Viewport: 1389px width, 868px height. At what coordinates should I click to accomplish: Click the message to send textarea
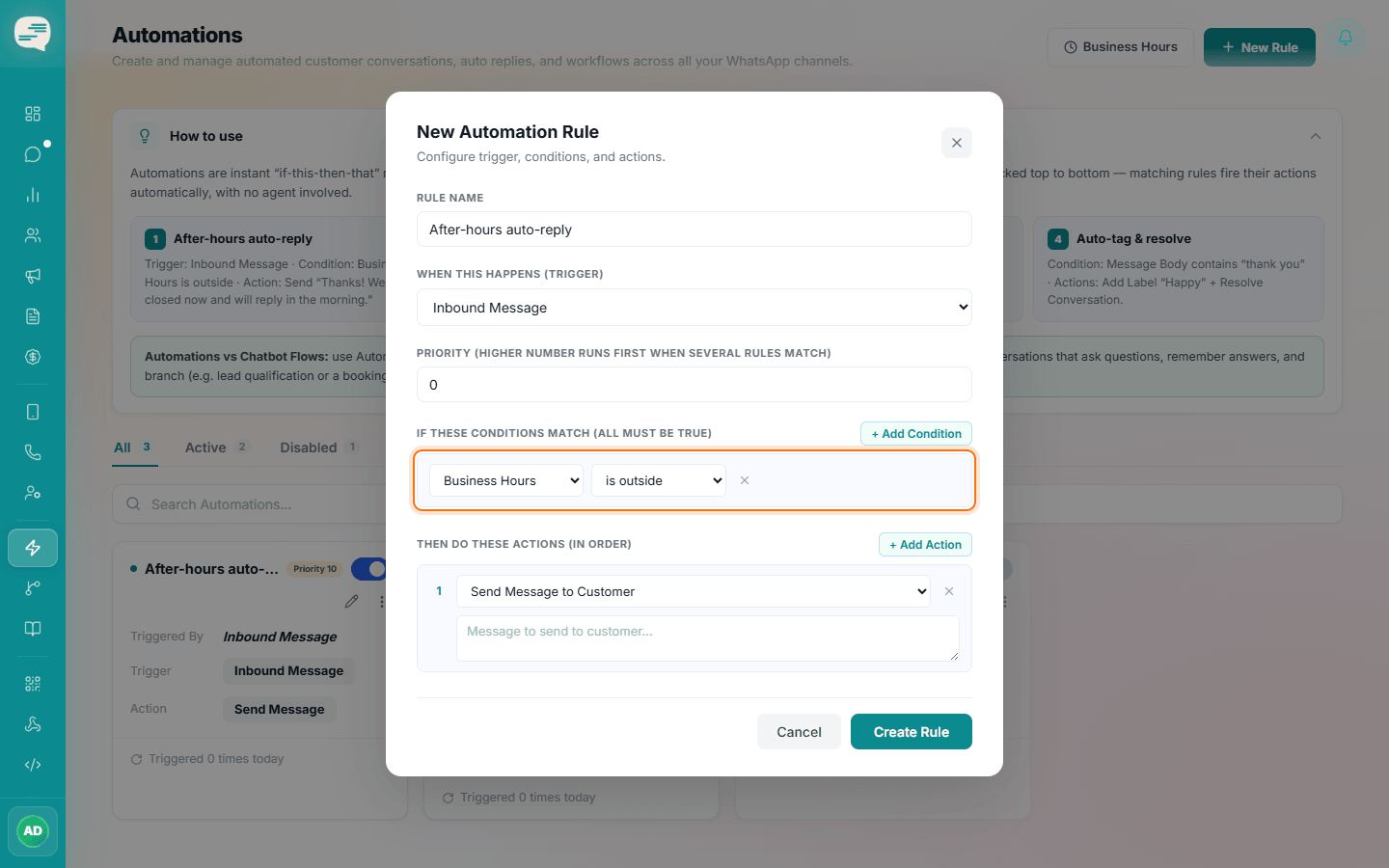point(708,638)
